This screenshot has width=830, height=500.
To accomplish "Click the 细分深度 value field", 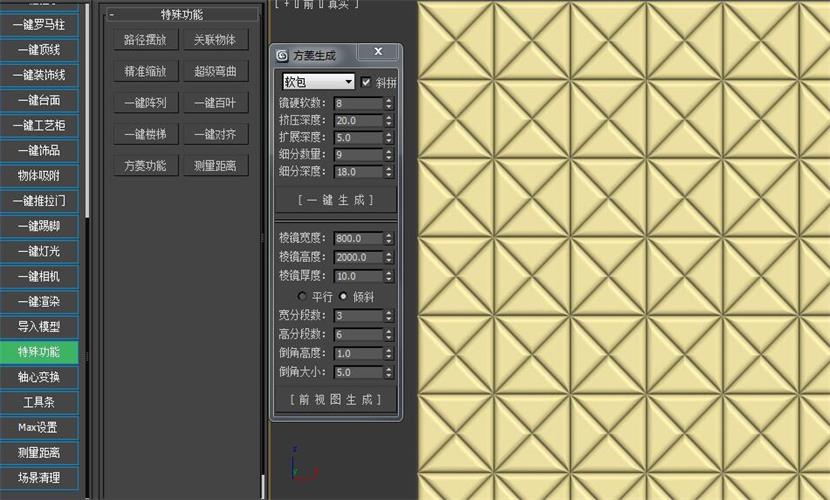I will [x=358, y=172].
